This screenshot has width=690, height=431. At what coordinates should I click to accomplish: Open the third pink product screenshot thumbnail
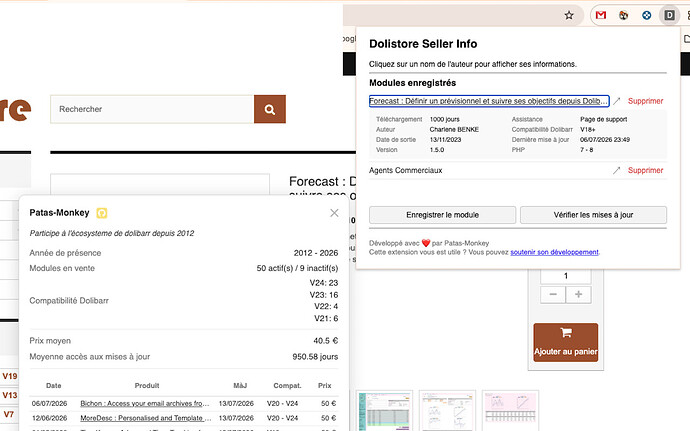pos(510,411)
